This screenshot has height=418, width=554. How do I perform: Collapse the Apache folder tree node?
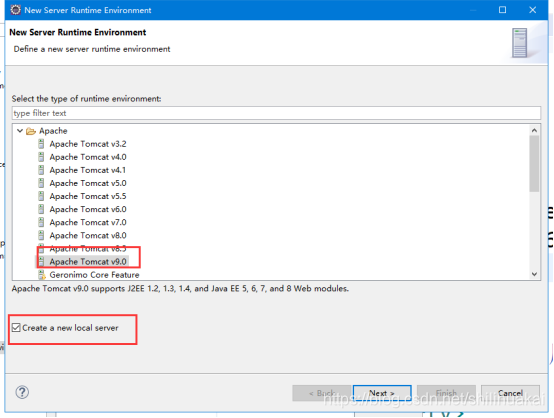20,131
